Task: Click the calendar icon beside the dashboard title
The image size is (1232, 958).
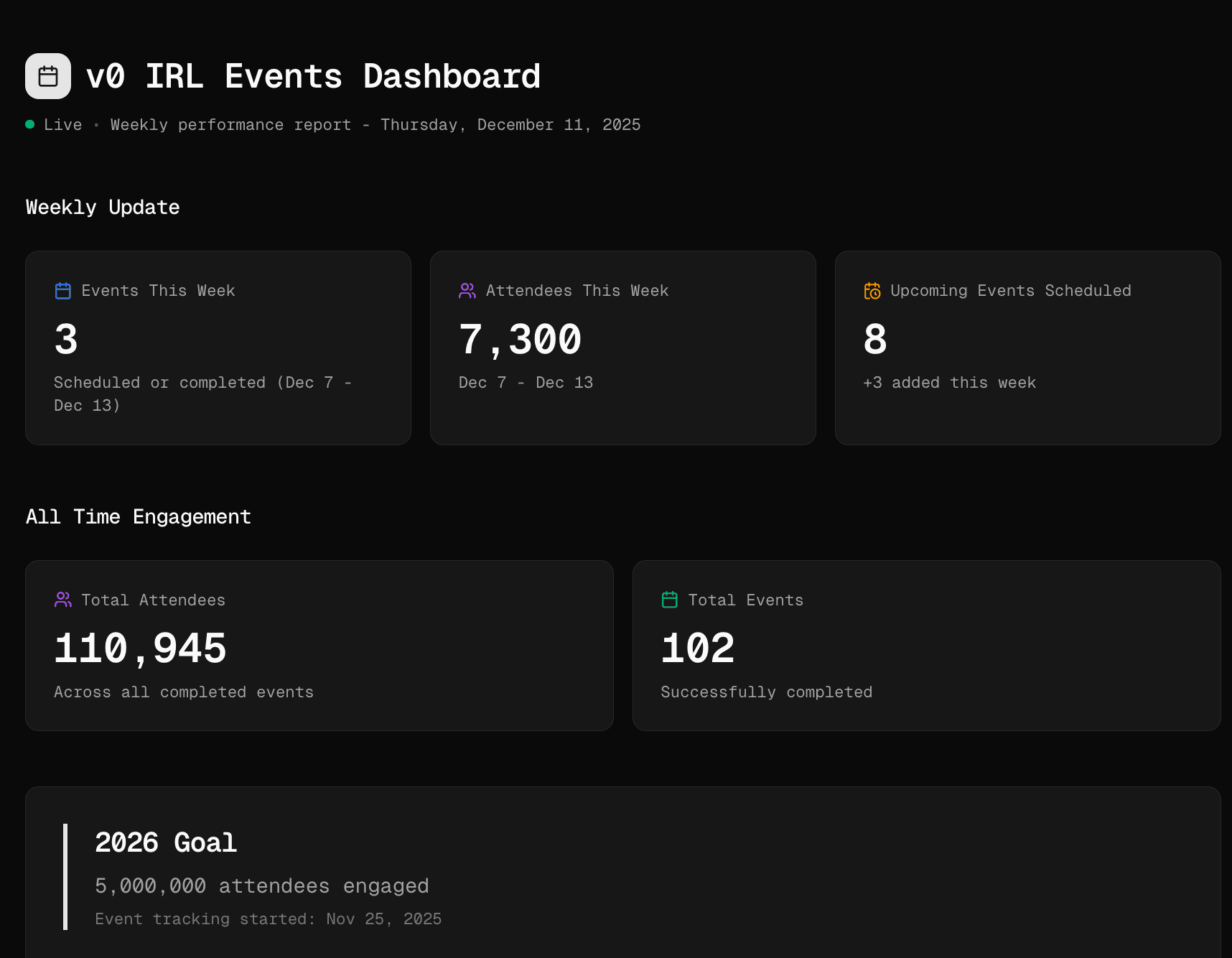Action: pos(47,75)
